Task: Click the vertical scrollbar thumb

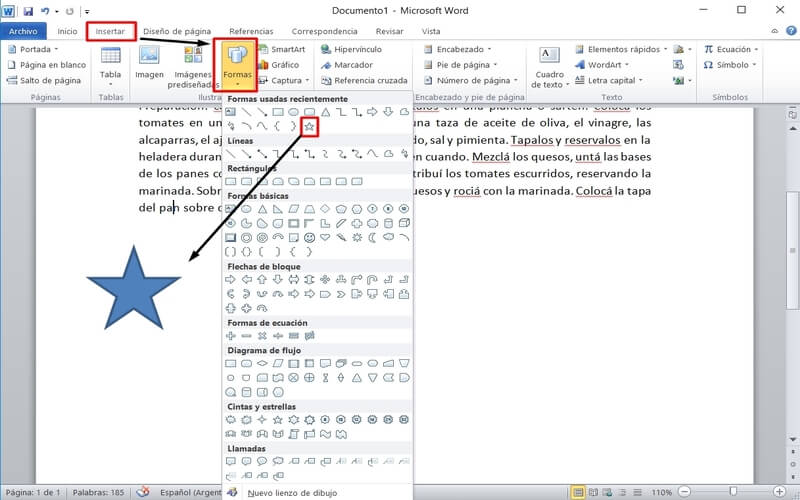Action: [x=792, y=251]
